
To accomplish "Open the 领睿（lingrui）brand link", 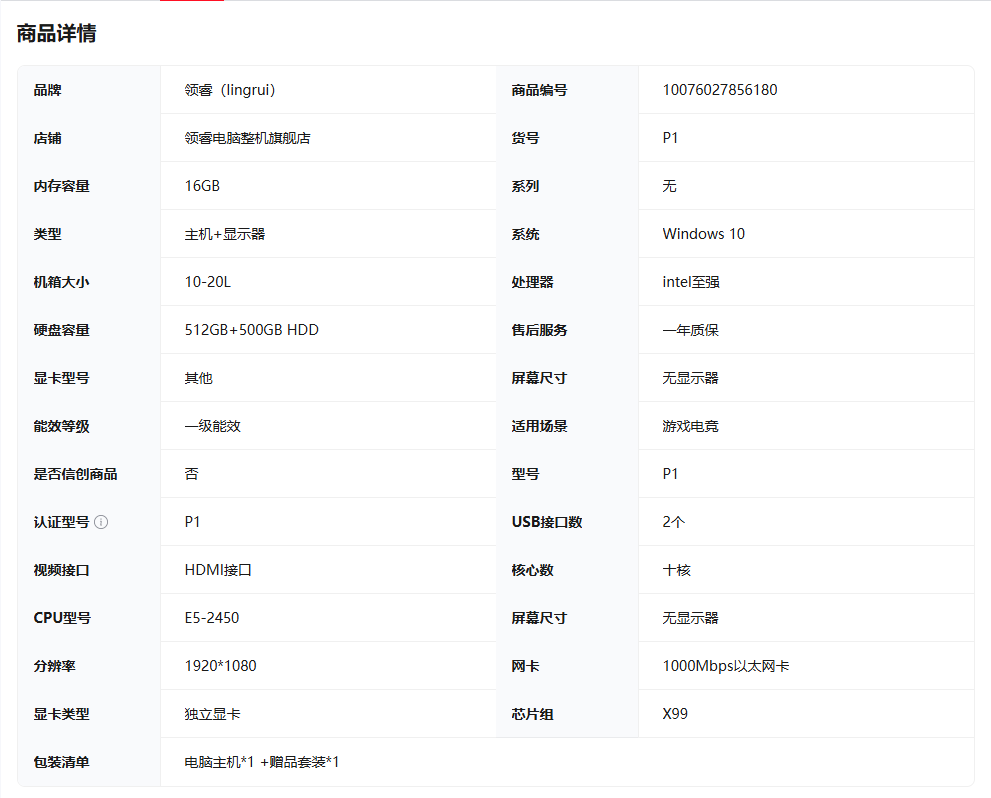I will 230,90.
